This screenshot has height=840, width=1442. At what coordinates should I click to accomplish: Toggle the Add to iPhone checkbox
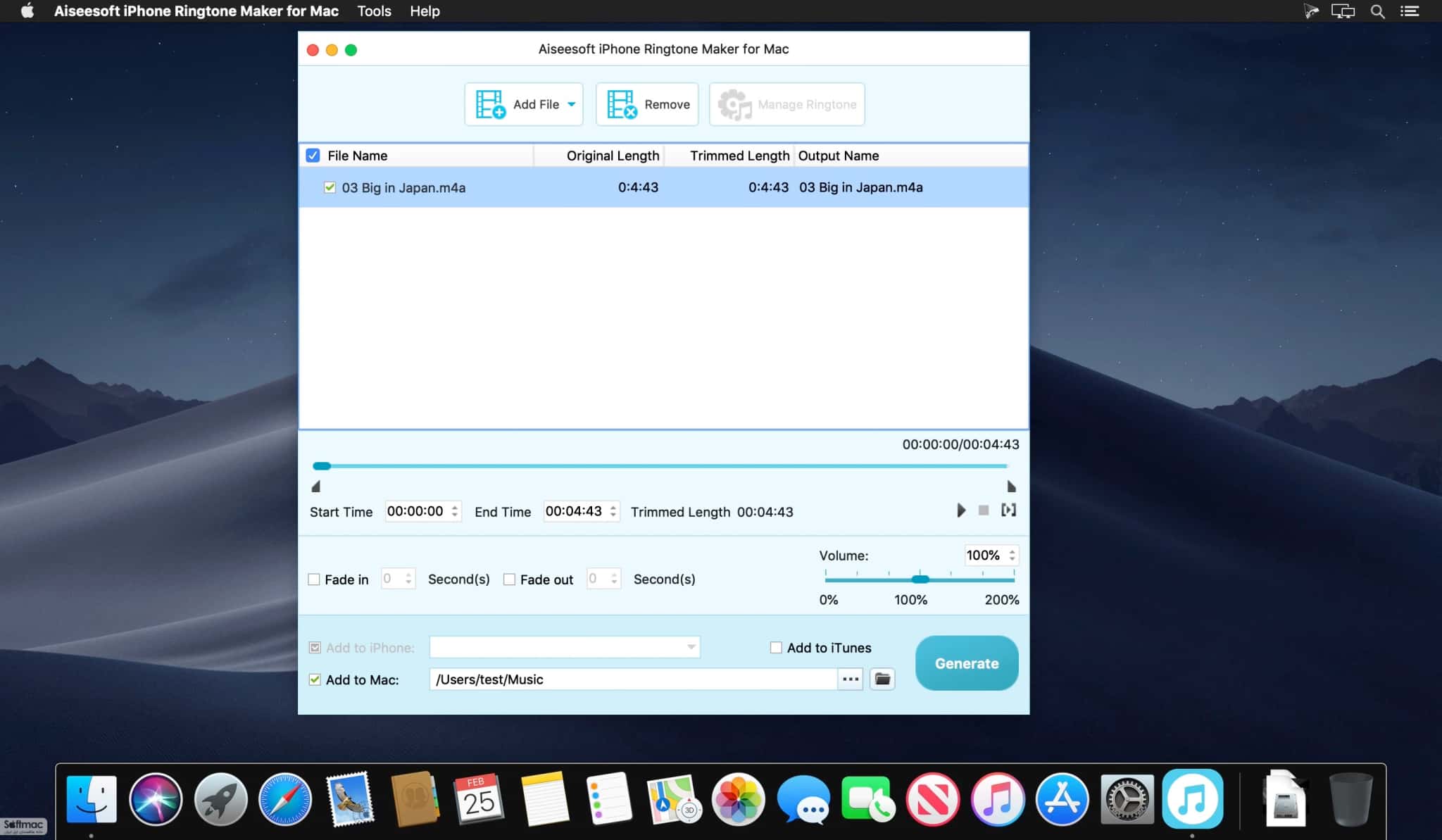tap(315, 648)
